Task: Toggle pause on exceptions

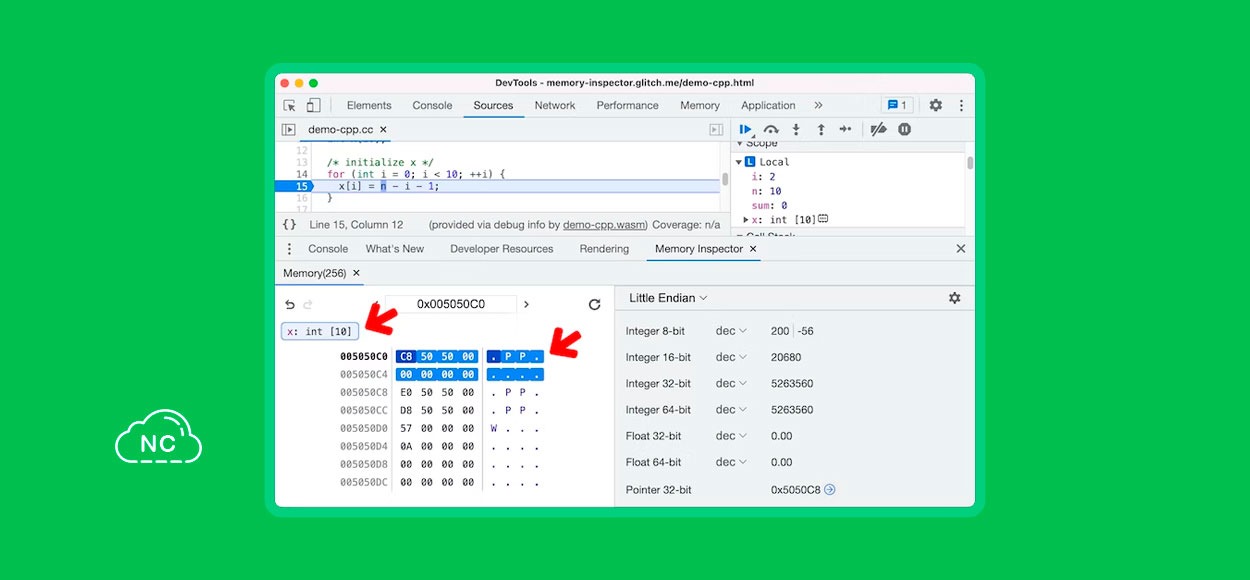Action: pyautogui.click(x=904, y=129)
